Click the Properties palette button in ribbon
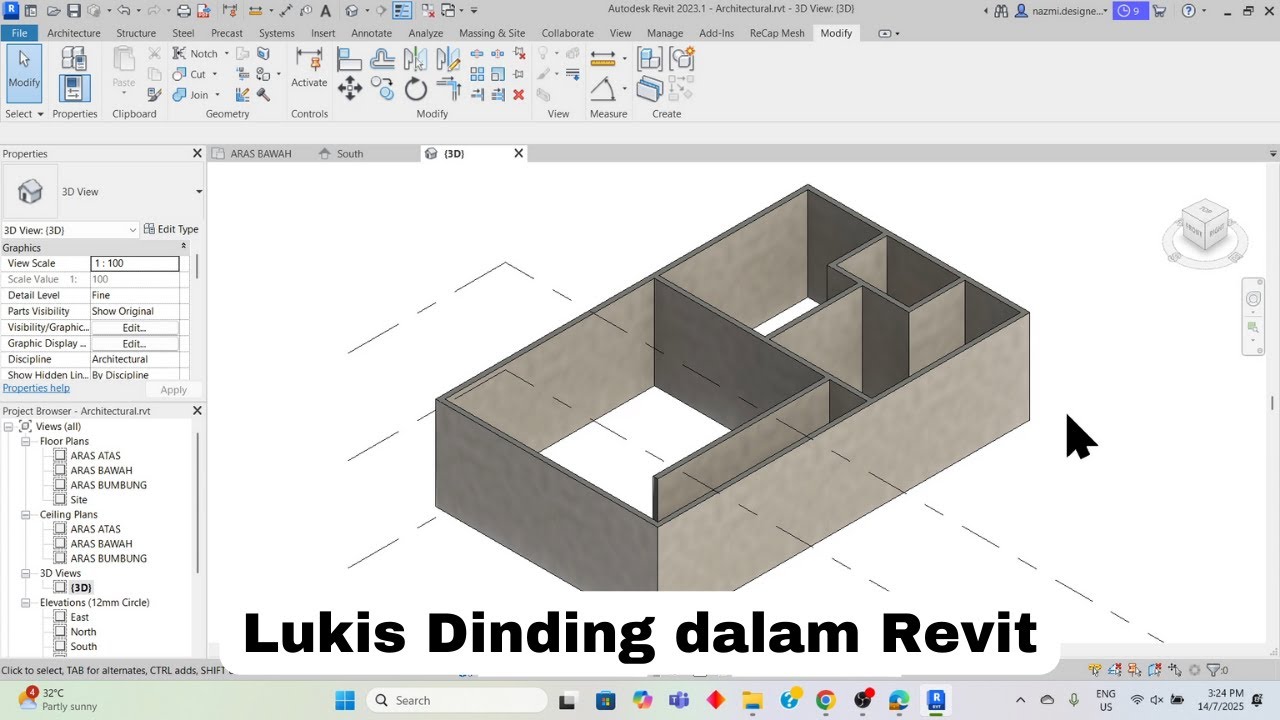This screenshot has width=1280, height=720. (x=75, y=88)
